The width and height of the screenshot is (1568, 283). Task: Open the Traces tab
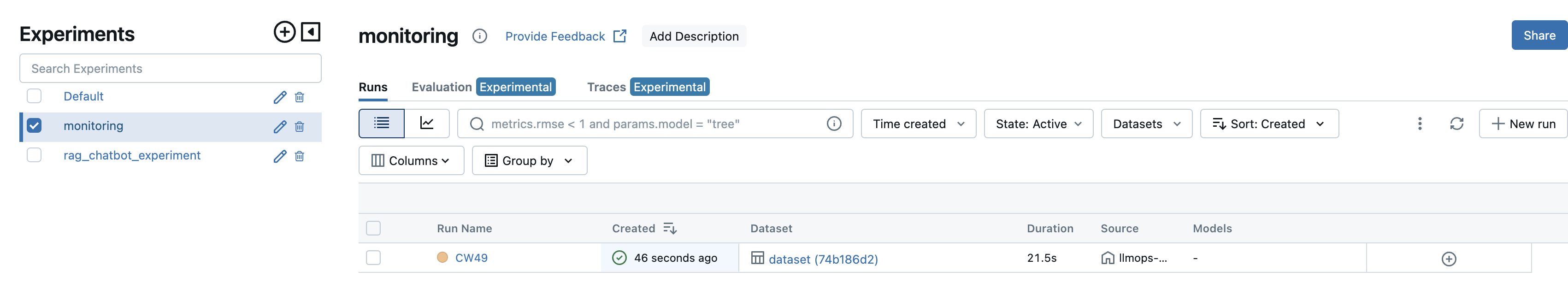[606, 87]
